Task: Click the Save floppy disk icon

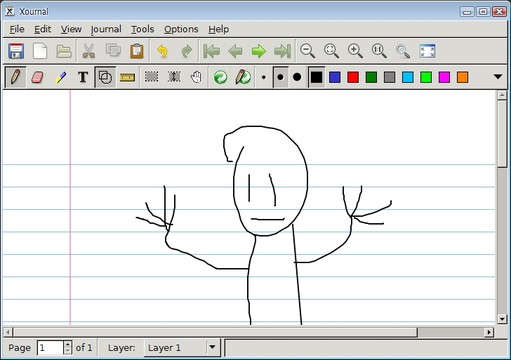Action: tap(16, 51)
